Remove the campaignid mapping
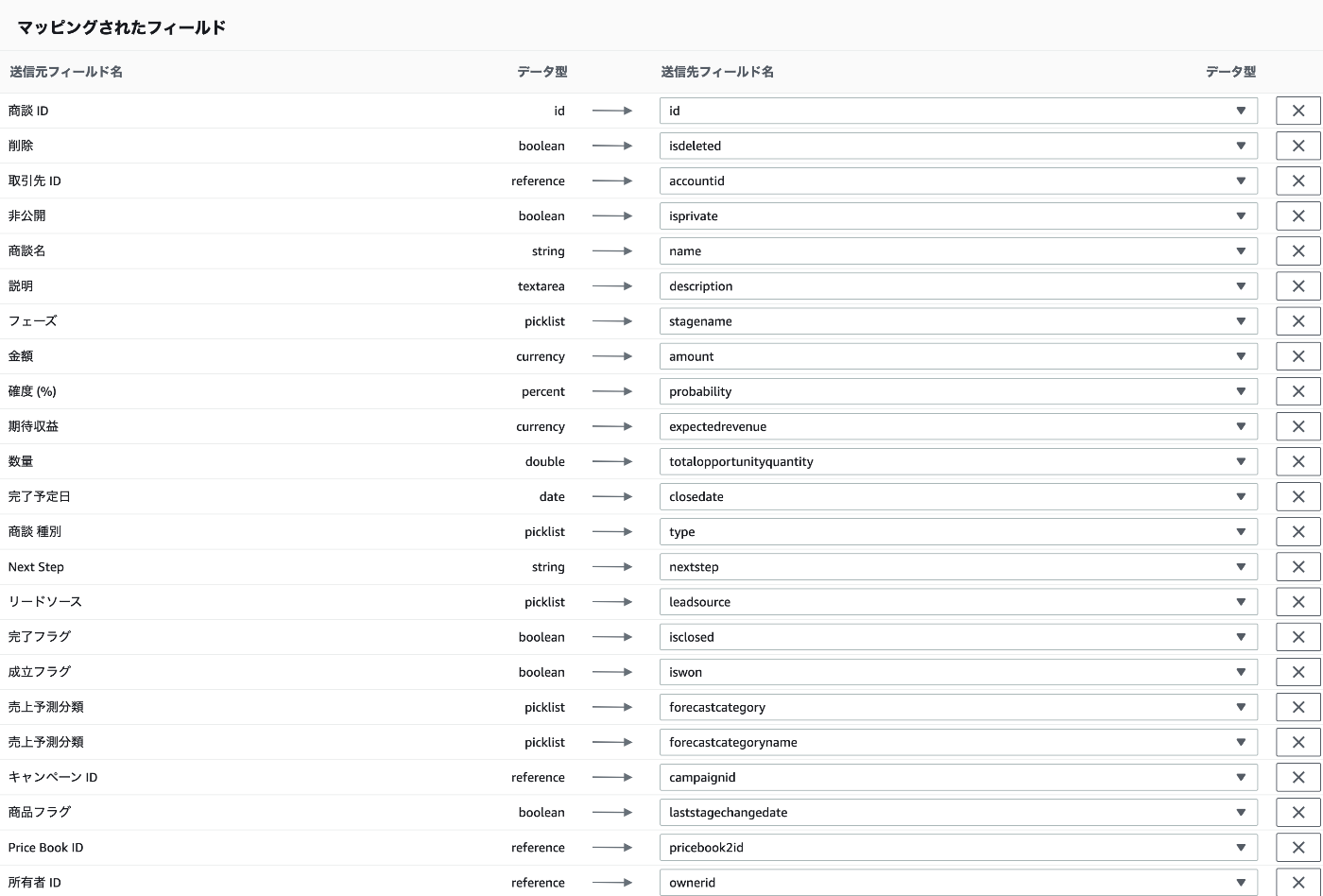The image size is (1323, 896). click(x=1297, y=777)
